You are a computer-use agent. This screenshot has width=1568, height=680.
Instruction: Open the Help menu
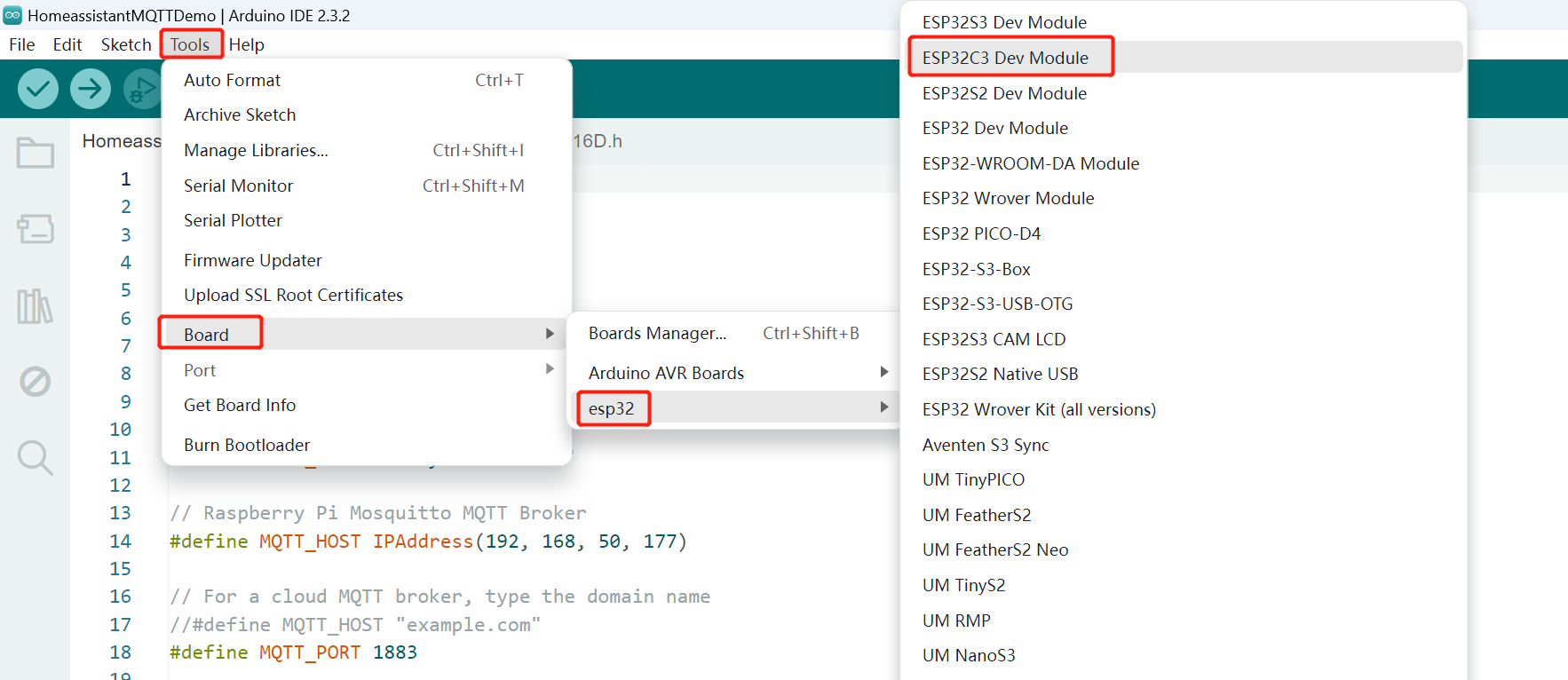246,44
